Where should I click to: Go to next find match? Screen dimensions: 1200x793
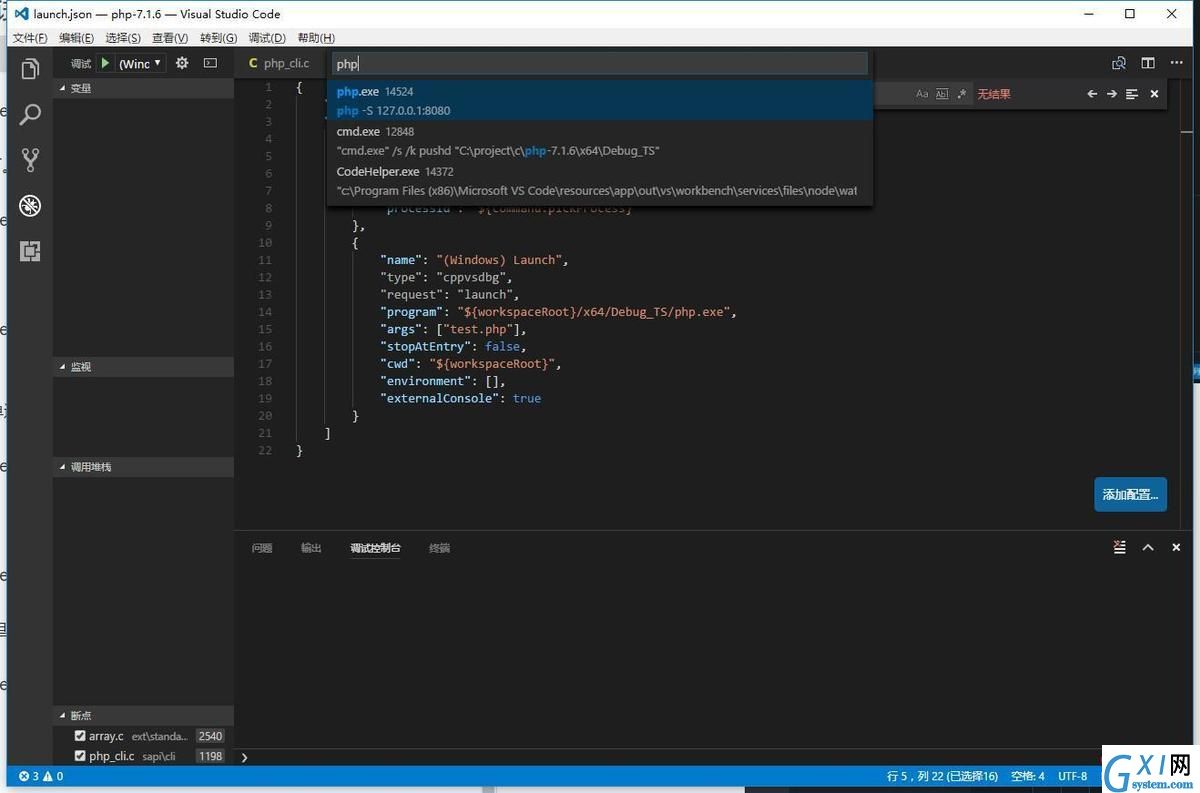(x=1112, y=94)
